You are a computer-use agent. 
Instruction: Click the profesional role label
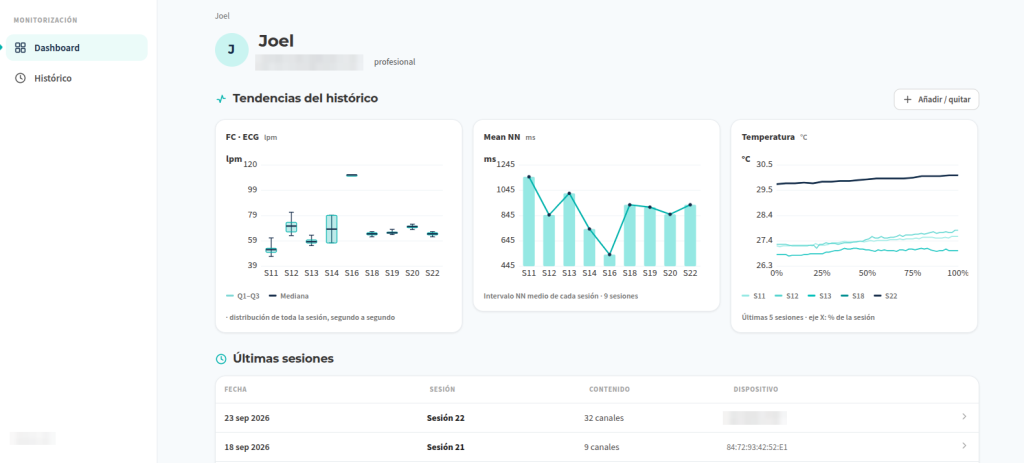[x=394, y=62]
